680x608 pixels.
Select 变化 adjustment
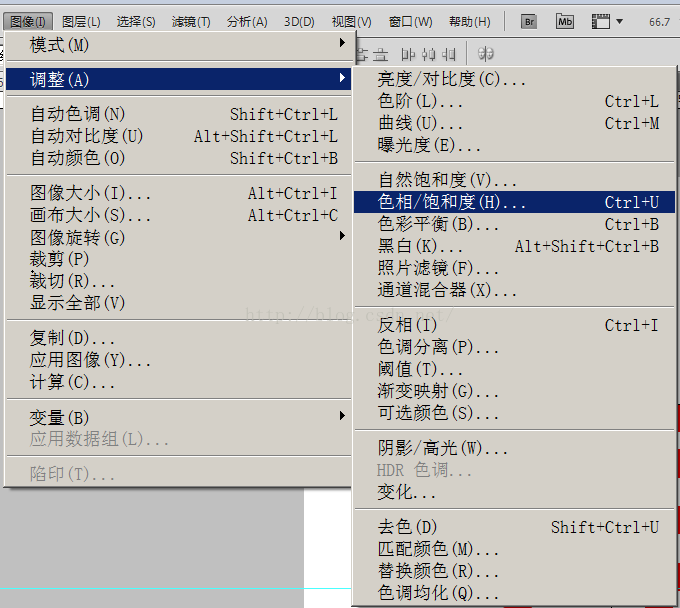tap(514, 492)
